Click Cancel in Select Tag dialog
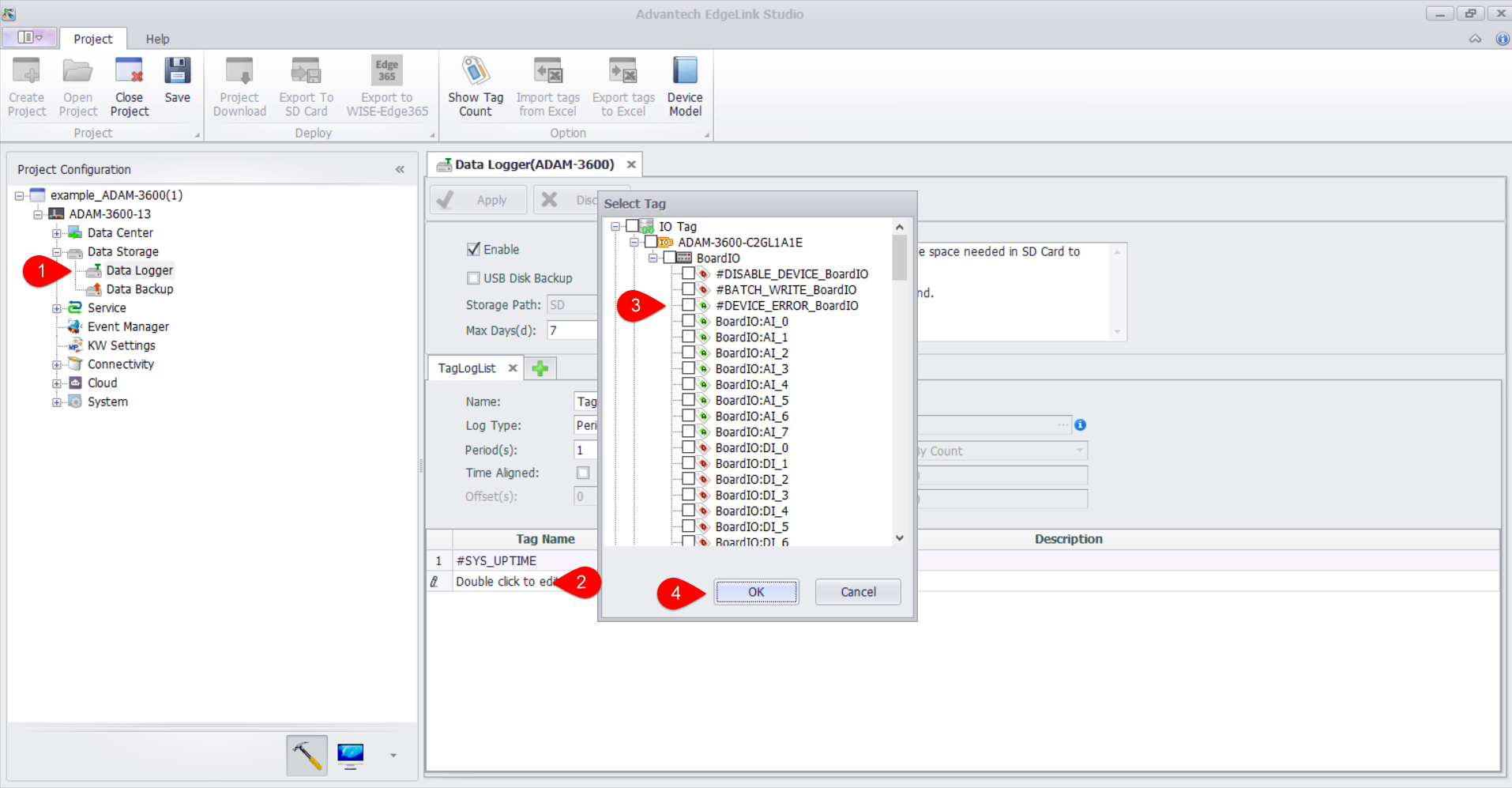 coord(857,592)
